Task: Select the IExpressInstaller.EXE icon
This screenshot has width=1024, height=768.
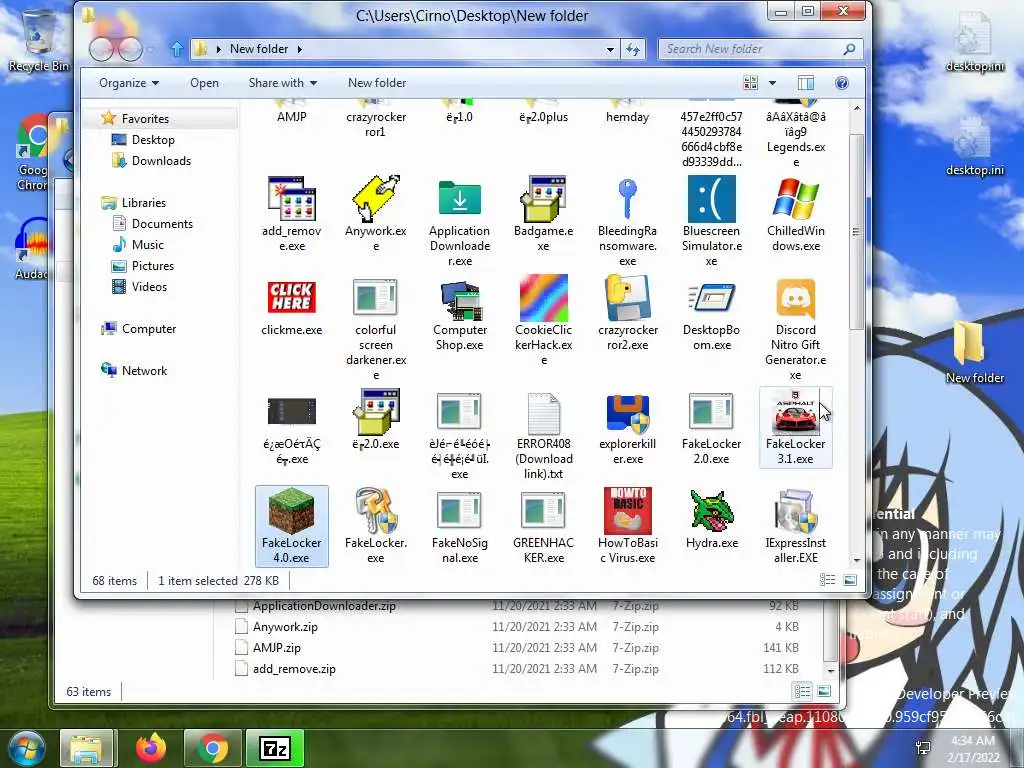Action: coord(795,511)
